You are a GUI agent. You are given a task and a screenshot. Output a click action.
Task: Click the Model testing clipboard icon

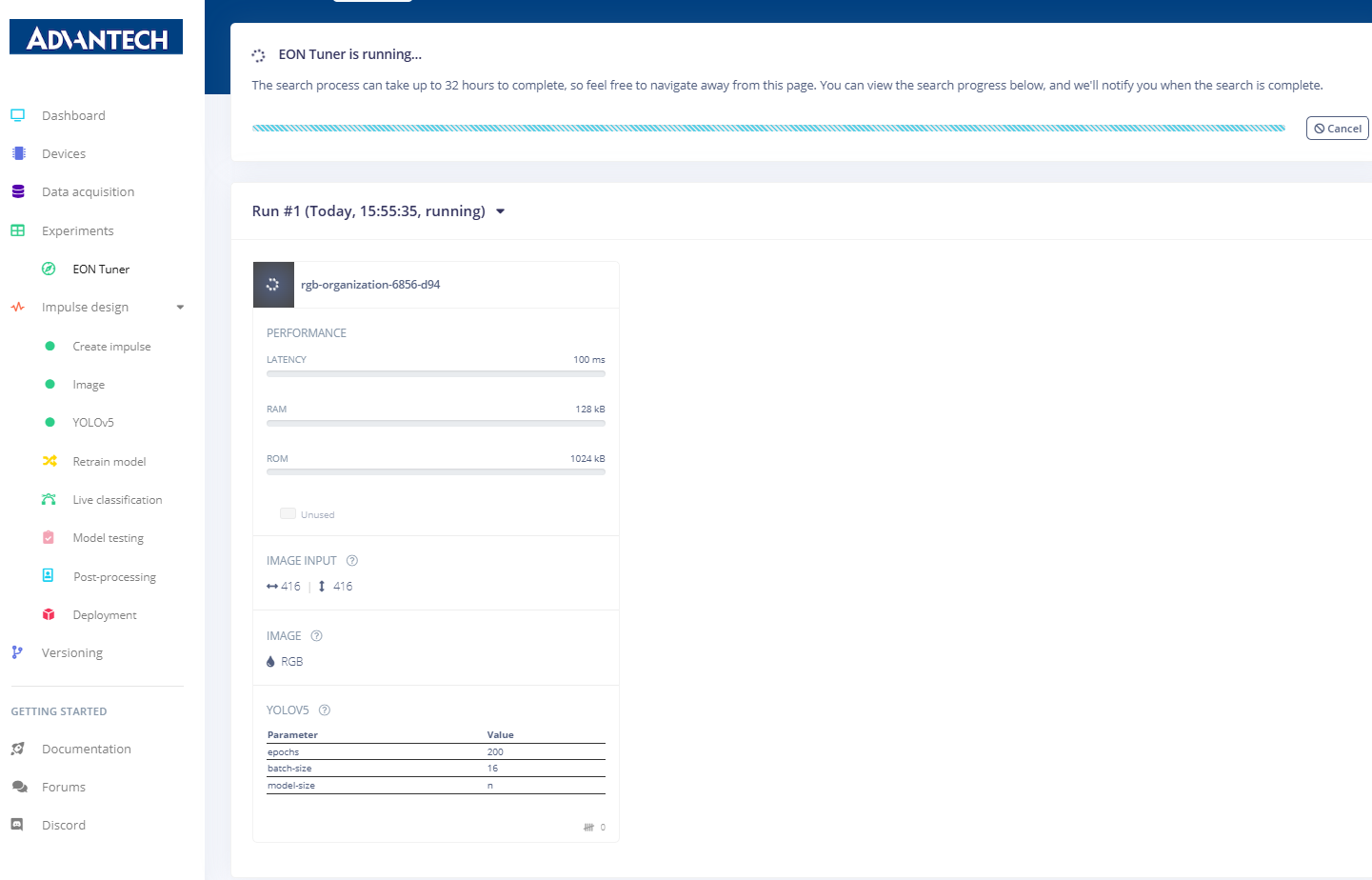tap(49, 537)
